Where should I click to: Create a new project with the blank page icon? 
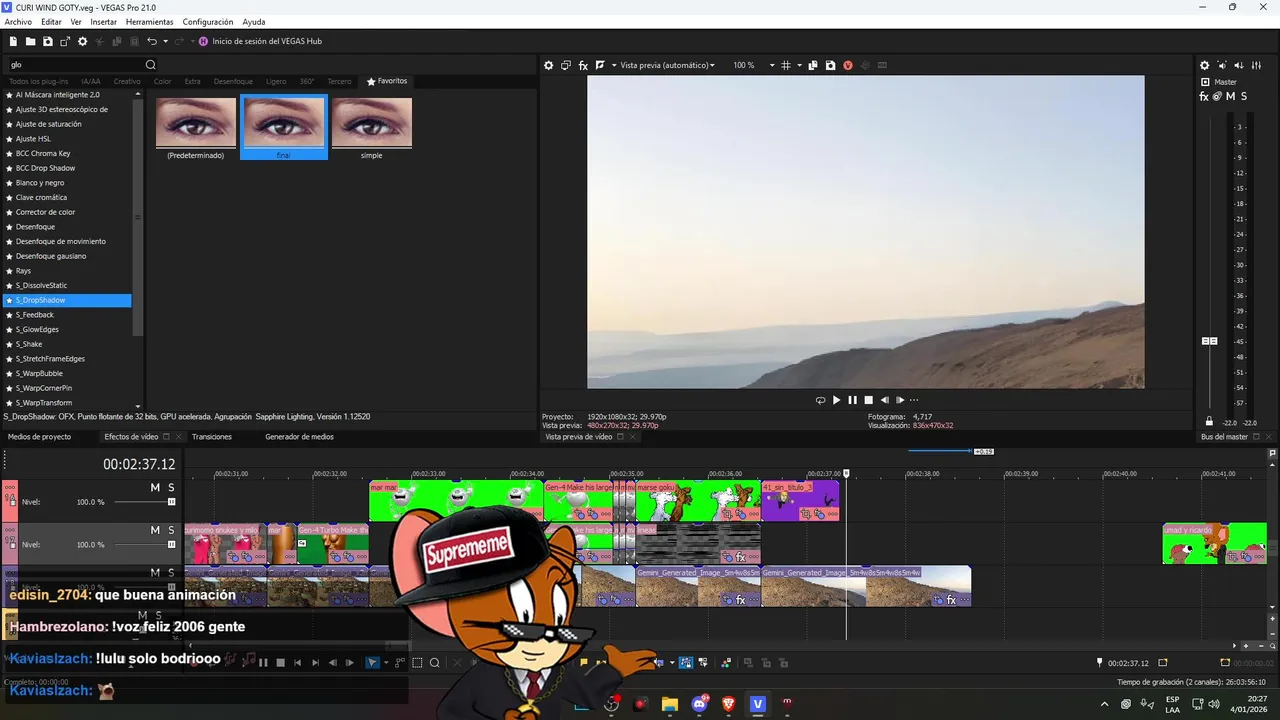tap(13, 41)
